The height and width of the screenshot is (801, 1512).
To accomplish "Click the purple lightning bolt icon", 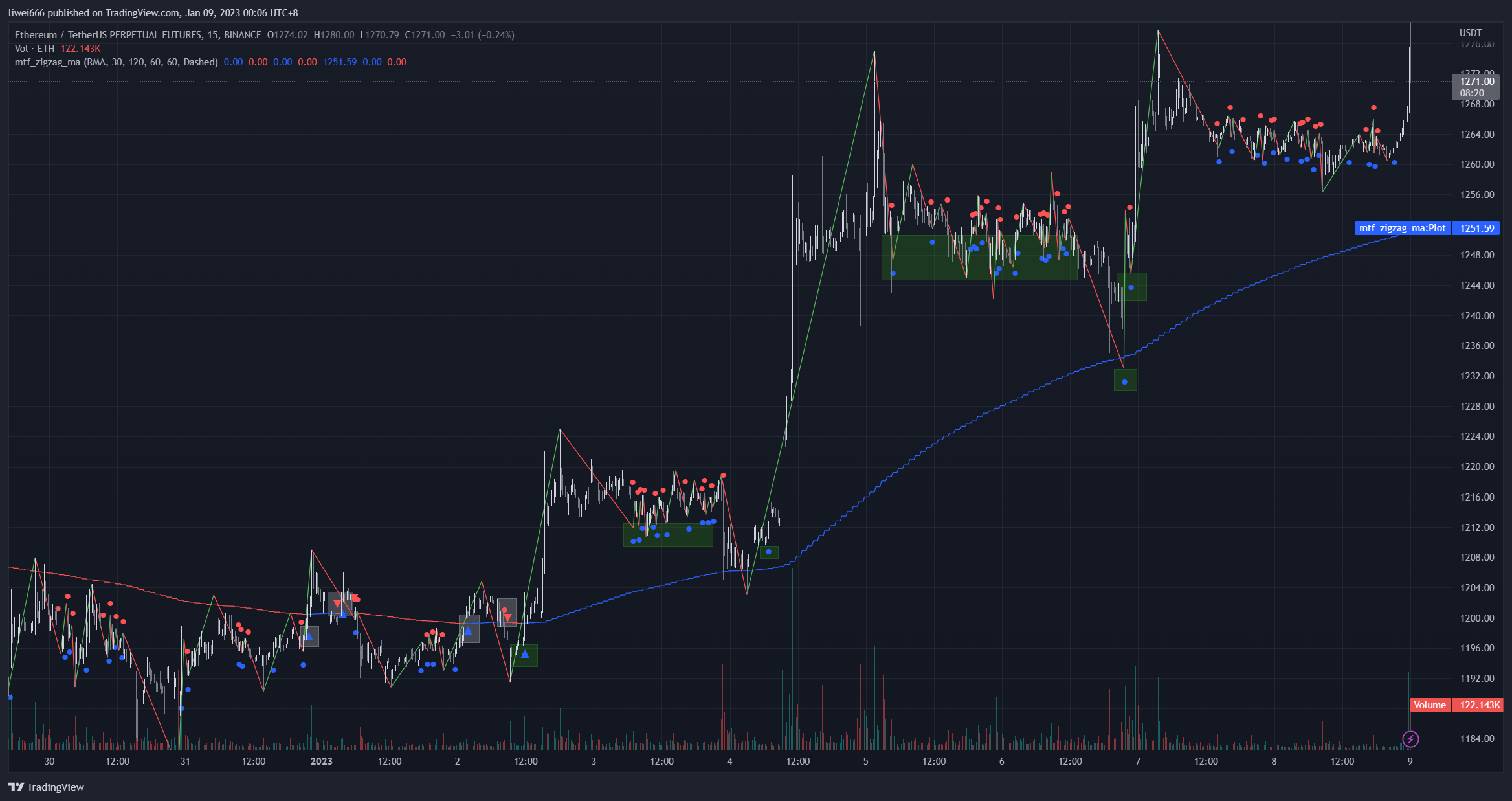I will [x=1410, y=739].
